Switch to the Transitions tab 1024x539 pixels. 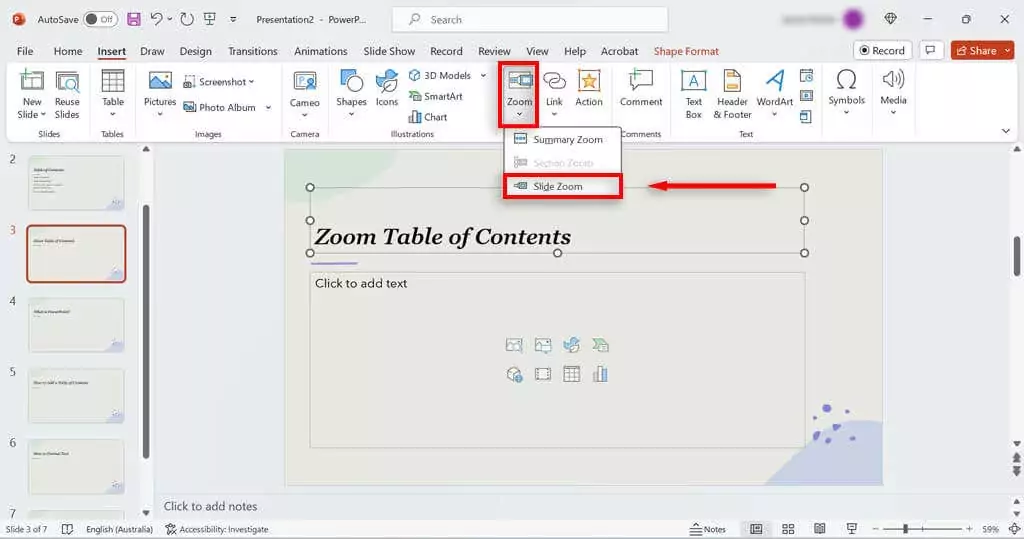point(252,51)
